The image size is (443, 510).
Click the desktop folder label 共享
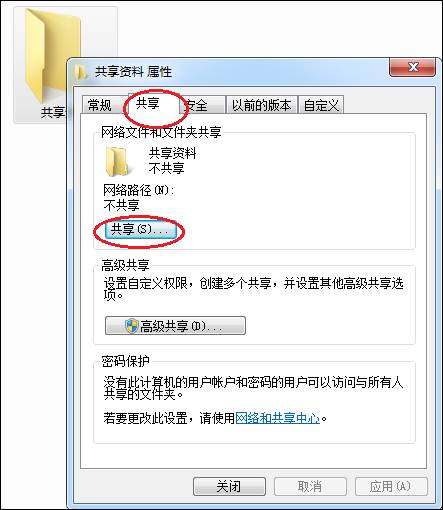53,112
